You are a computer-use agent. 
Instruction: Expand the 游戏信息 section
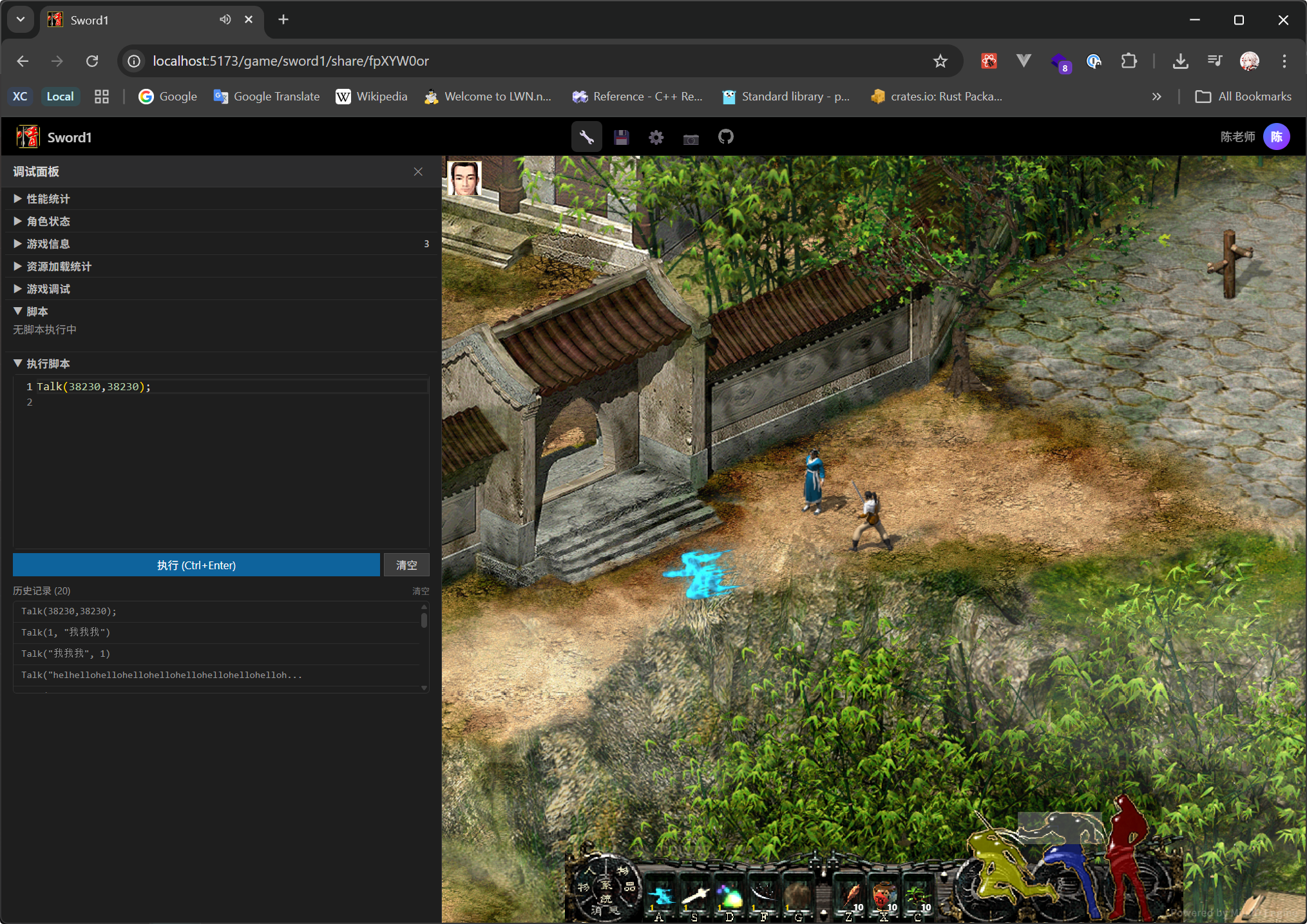click(x=221, y=244)
